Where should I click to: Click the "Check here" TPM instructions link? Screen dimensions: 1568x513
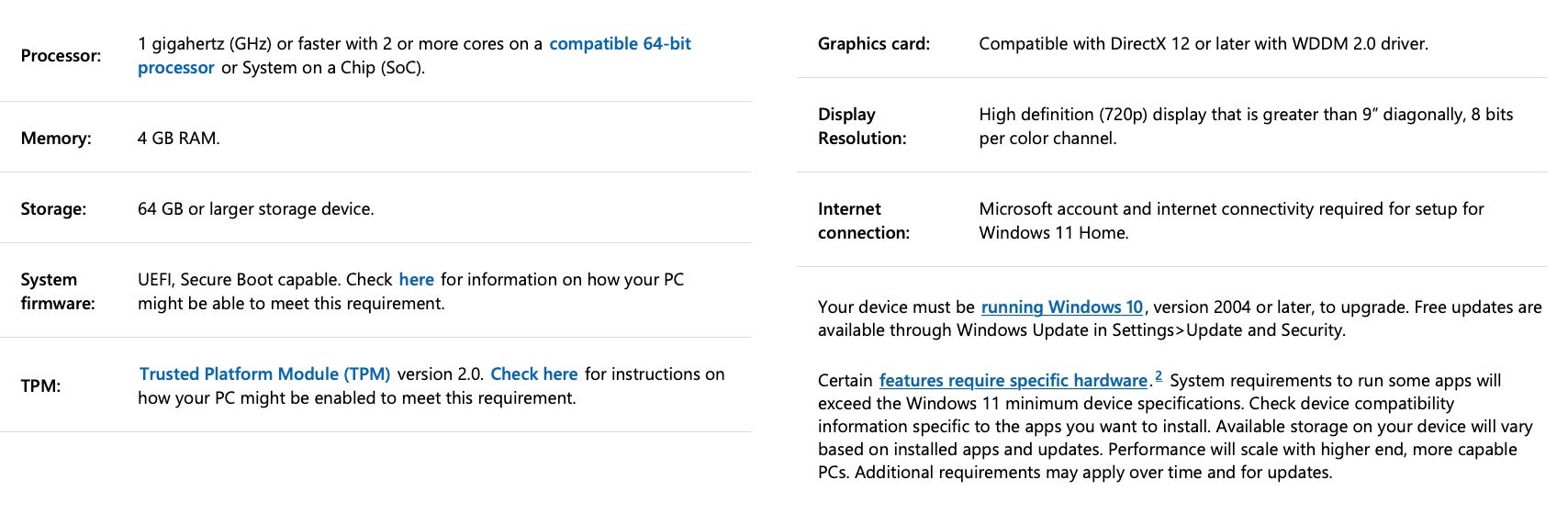[x=533, y=374]
